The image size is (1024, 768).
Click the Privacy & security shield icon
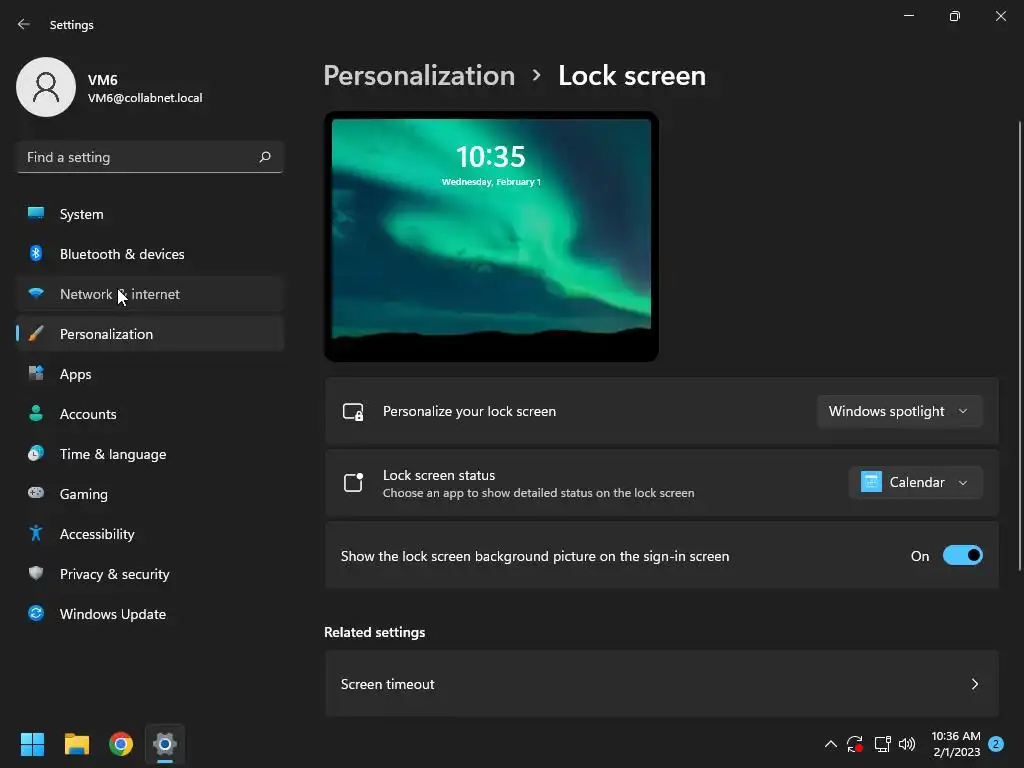pos(36,573)
